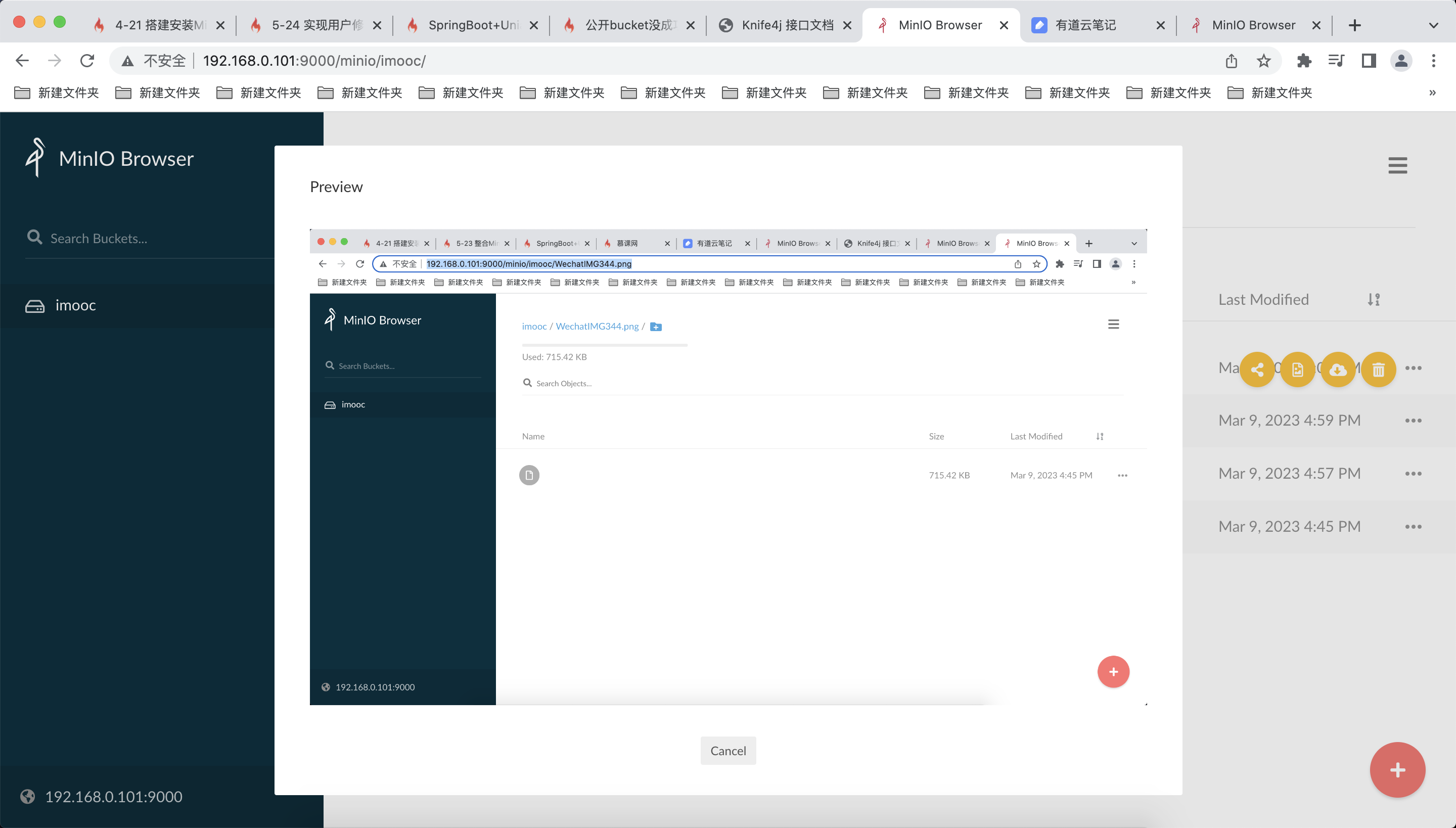Click the share page icon in address bar
Screen dimensions: 1456x828
(x=1232, y=61)
